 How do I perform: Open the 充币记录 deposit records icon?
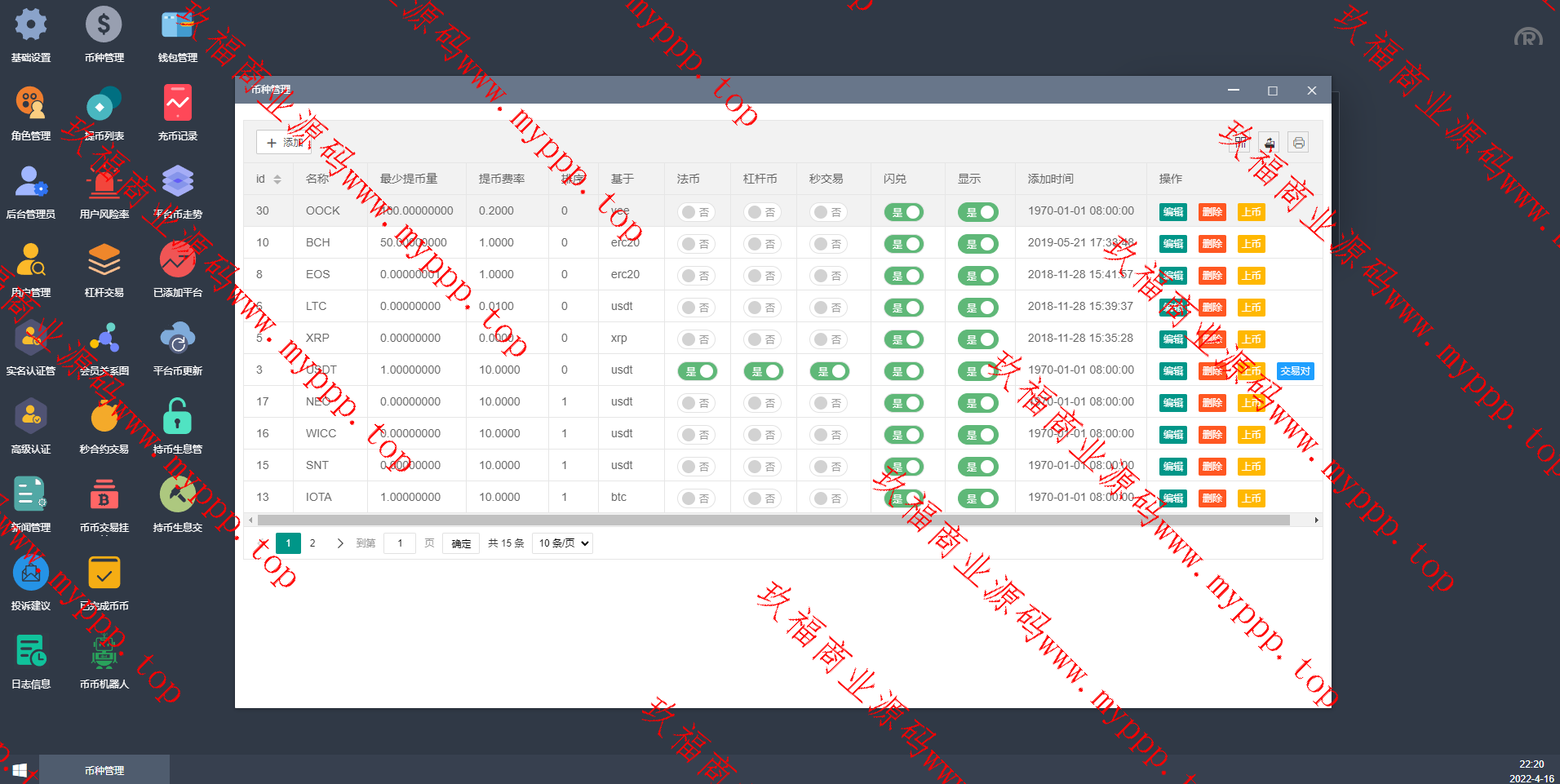177,104
